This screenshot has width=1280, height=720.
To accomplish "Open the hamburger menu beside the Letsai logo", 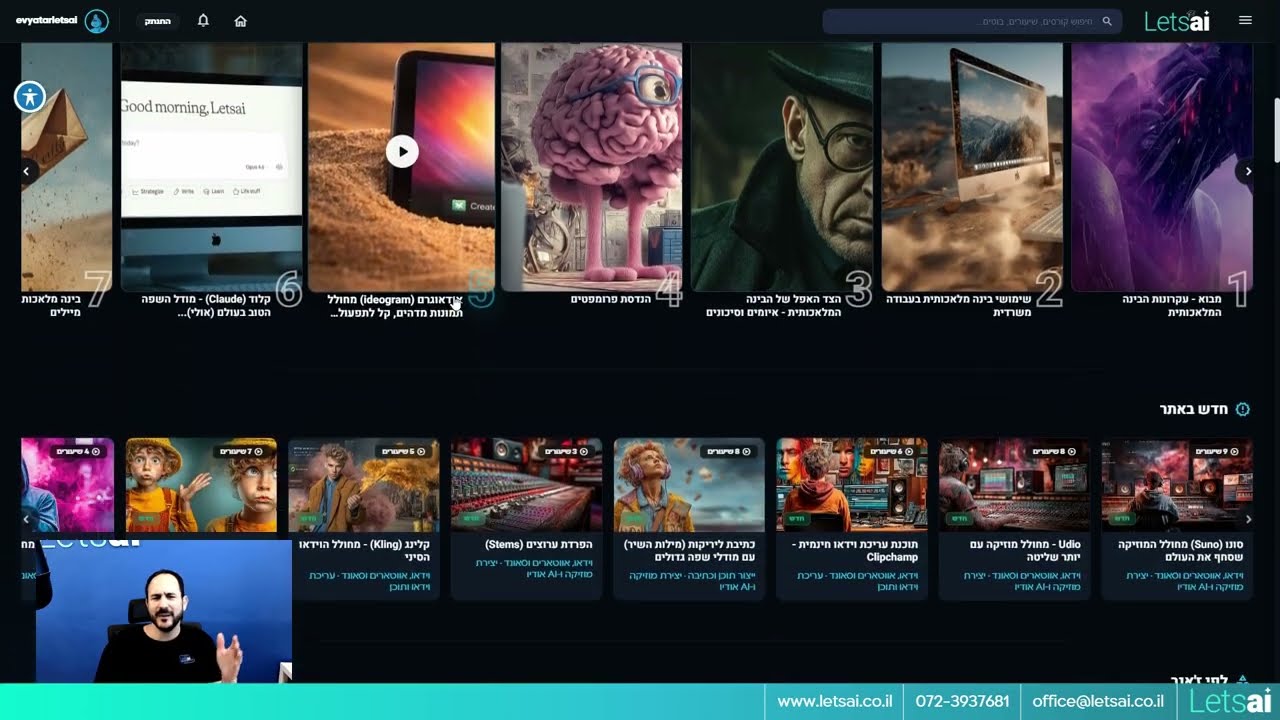I will tap(1245, 20).
